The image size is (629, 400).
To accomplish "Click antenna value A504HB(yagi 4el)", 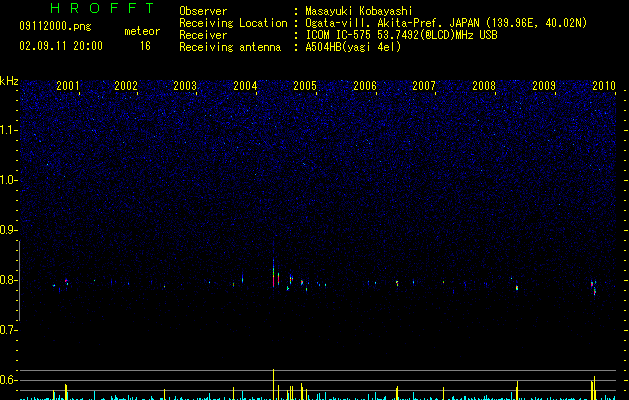I will [353, 47].
